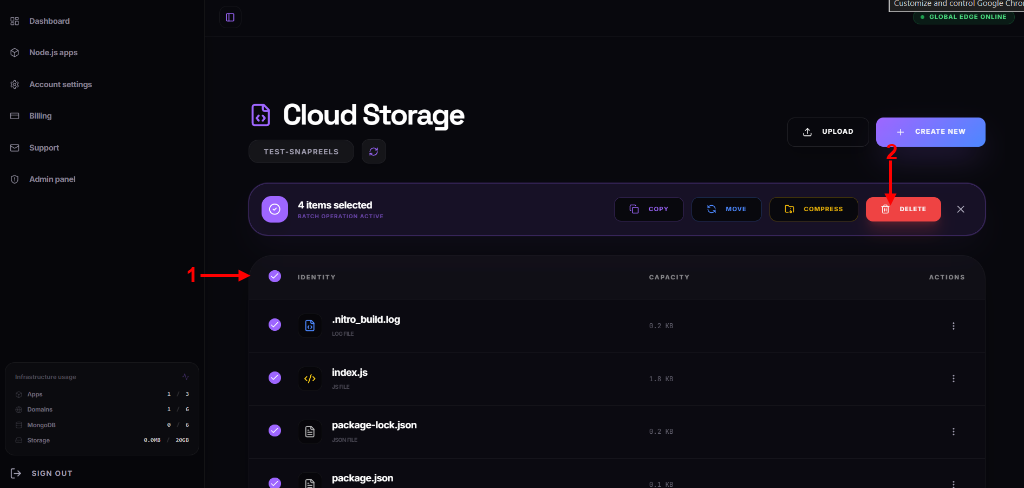Toggle the select-all checkbox in header

[x=275, y=276]
